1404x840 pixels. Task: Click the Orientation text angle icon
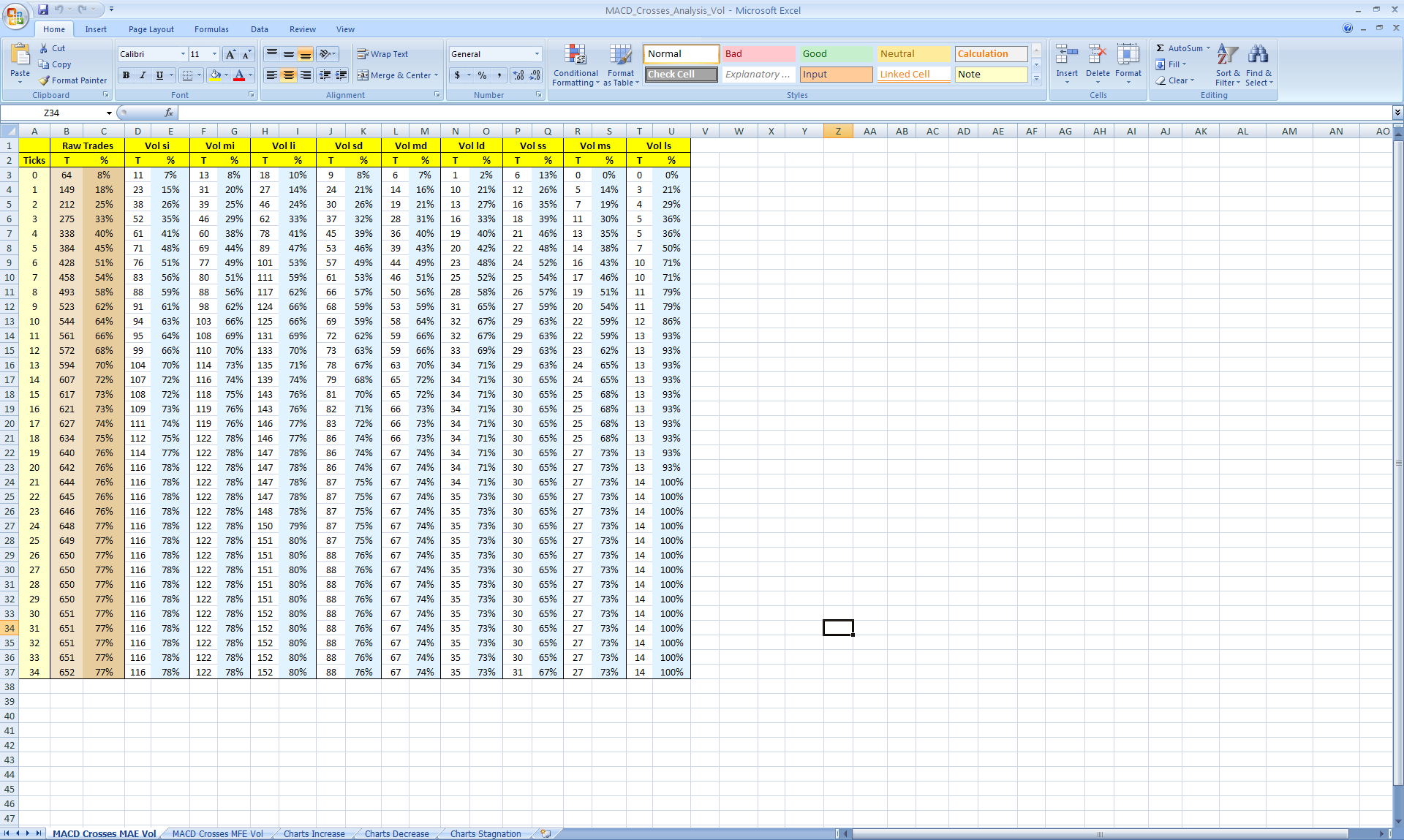click(324, 54)
